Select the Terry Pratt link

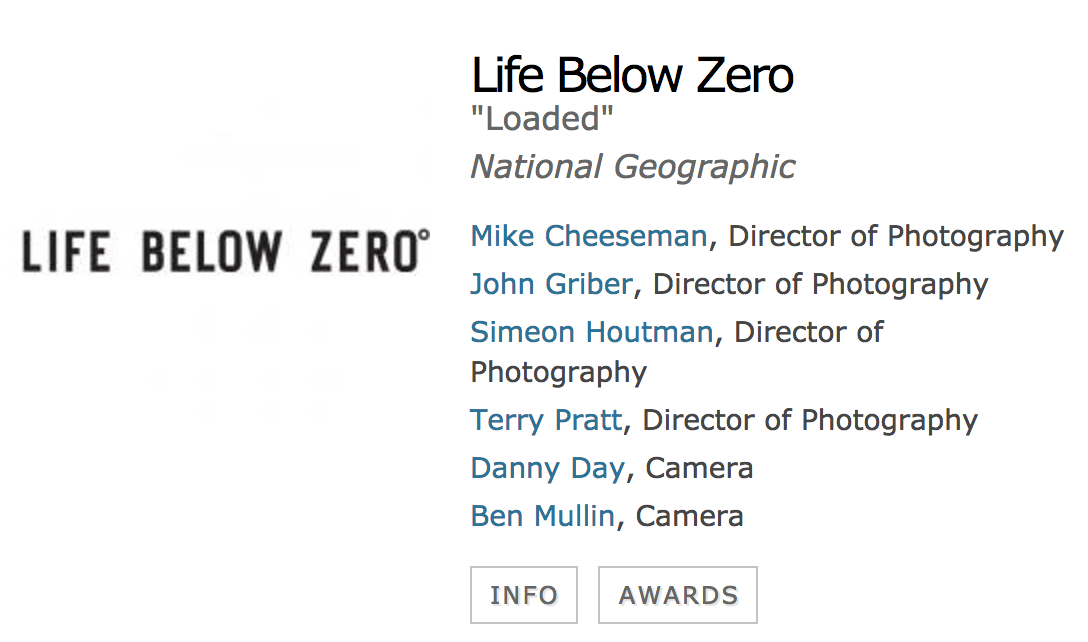[x=546, y=421]
